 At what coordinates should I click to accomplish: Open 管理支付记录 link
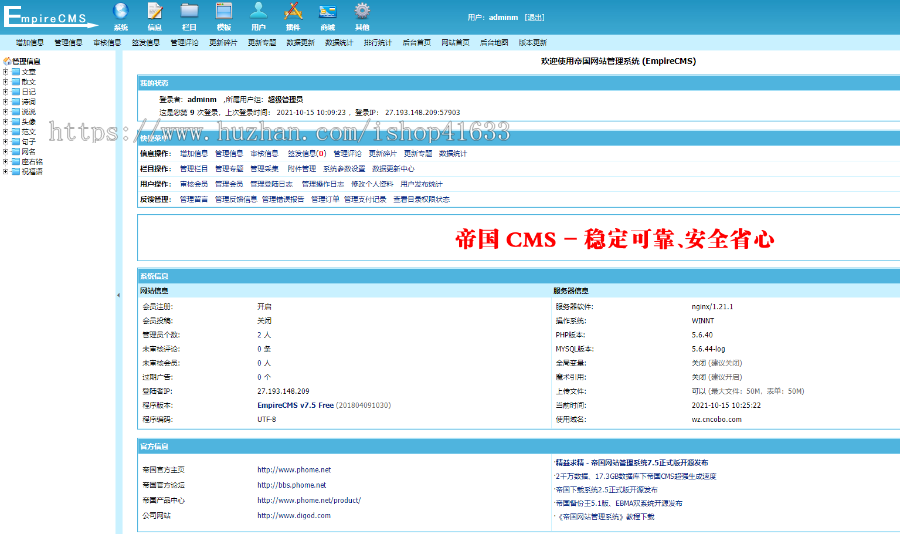(x=365, y=199)
